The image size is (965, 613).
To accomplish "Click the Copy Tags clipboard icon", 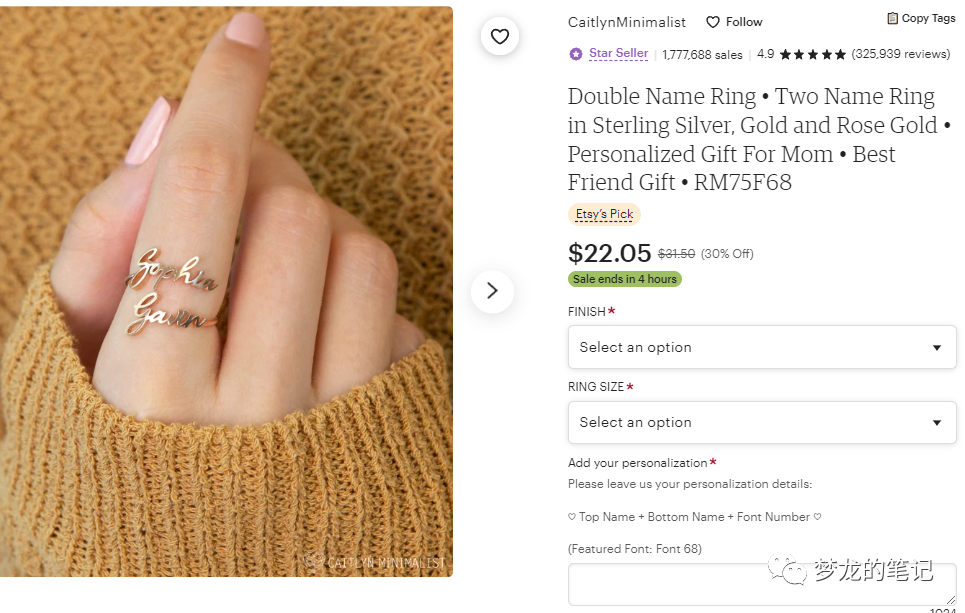I will coord(892,18).
